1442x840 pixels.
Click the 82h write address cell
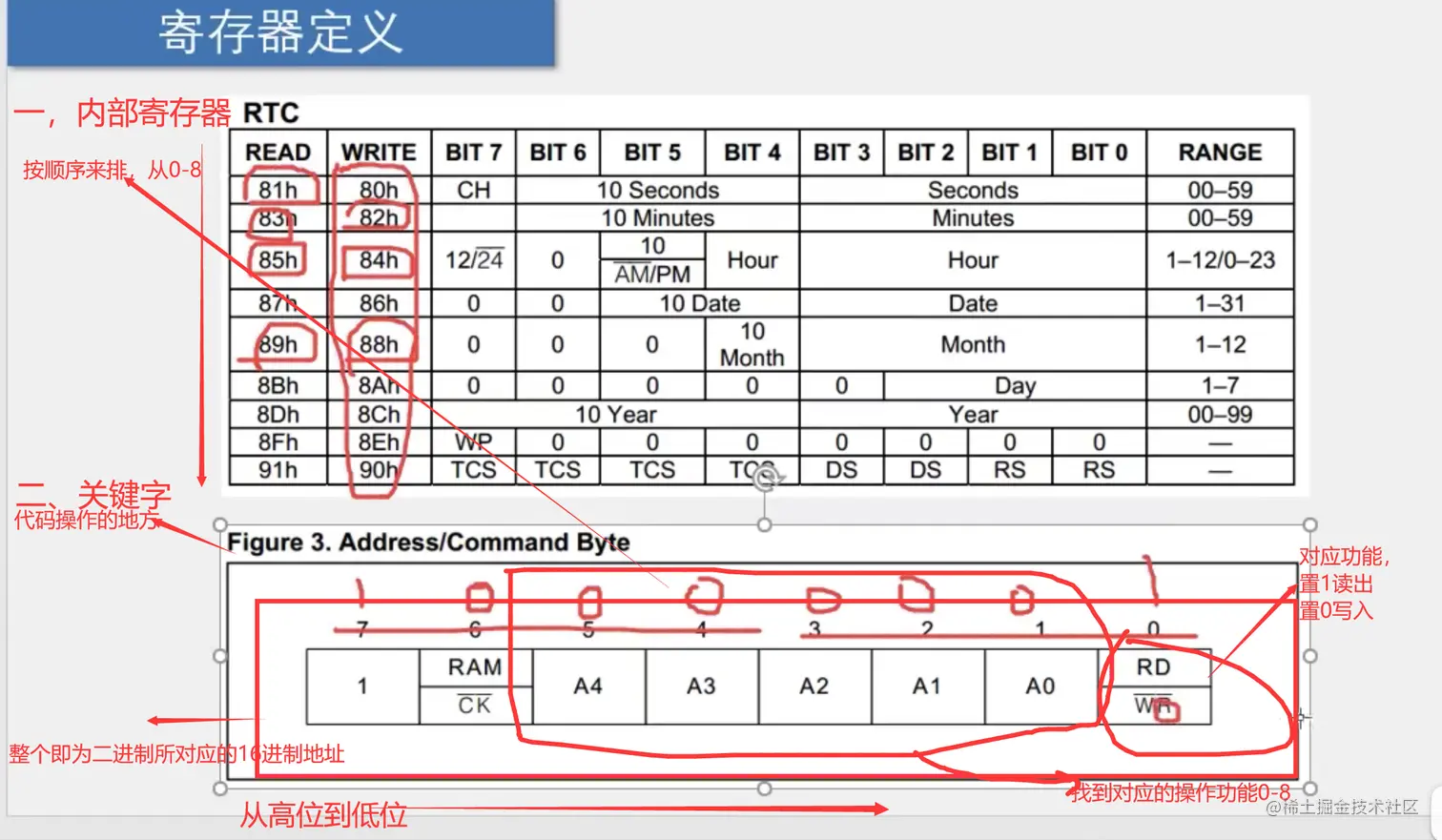[379, 217]
